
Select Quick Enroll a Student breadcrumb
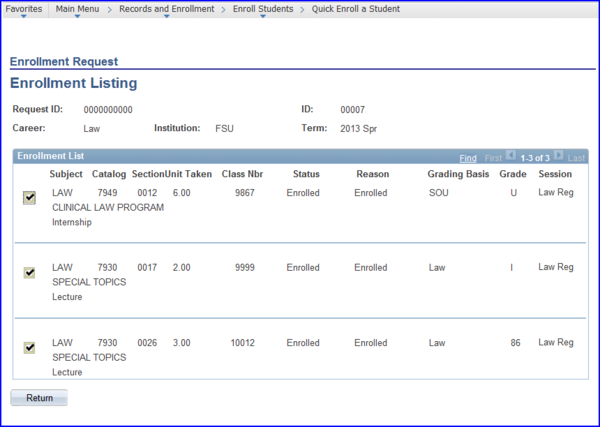click(355, 9)
